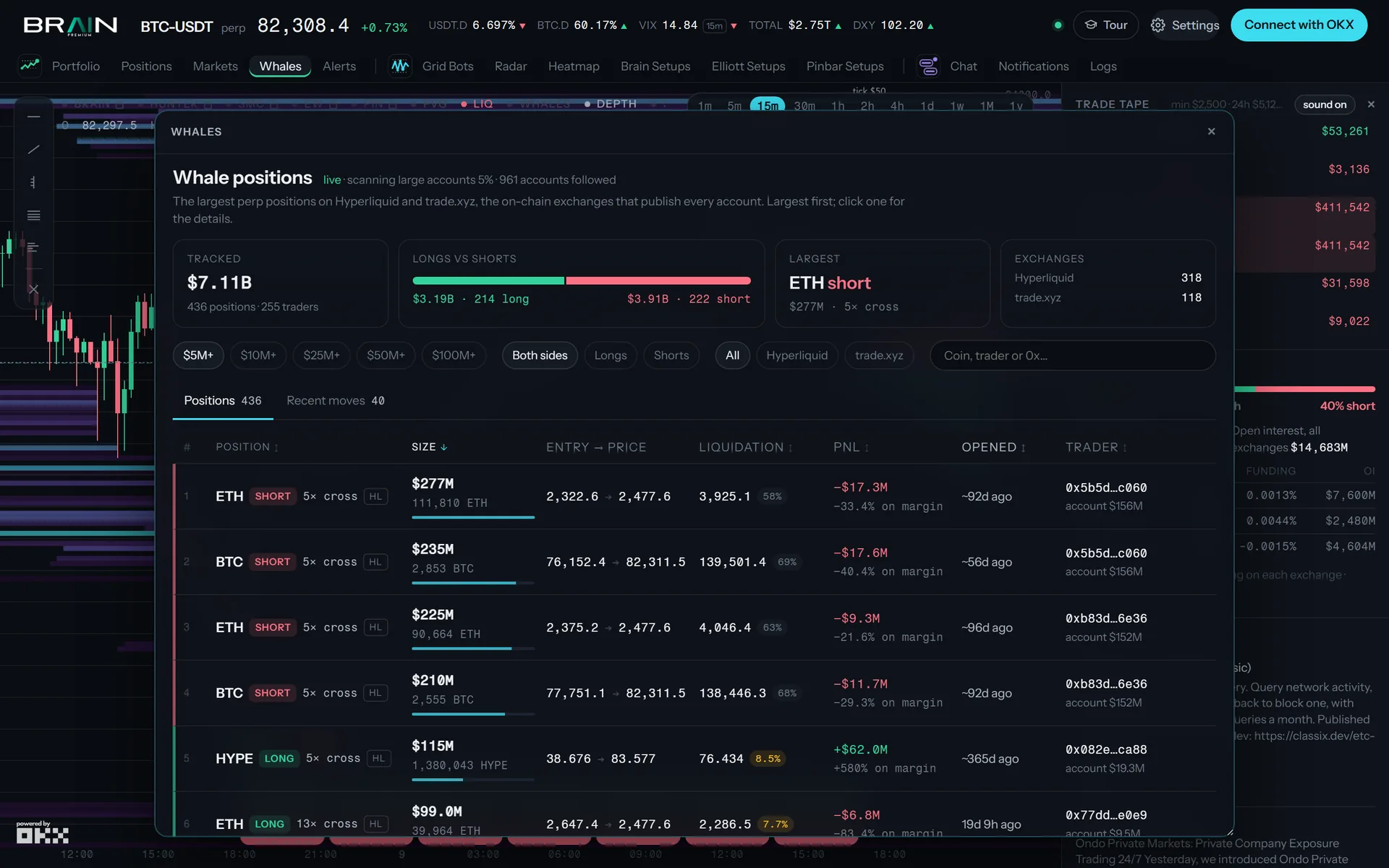Toggle sound on in Trade Tape

[x=1325, y=104]
